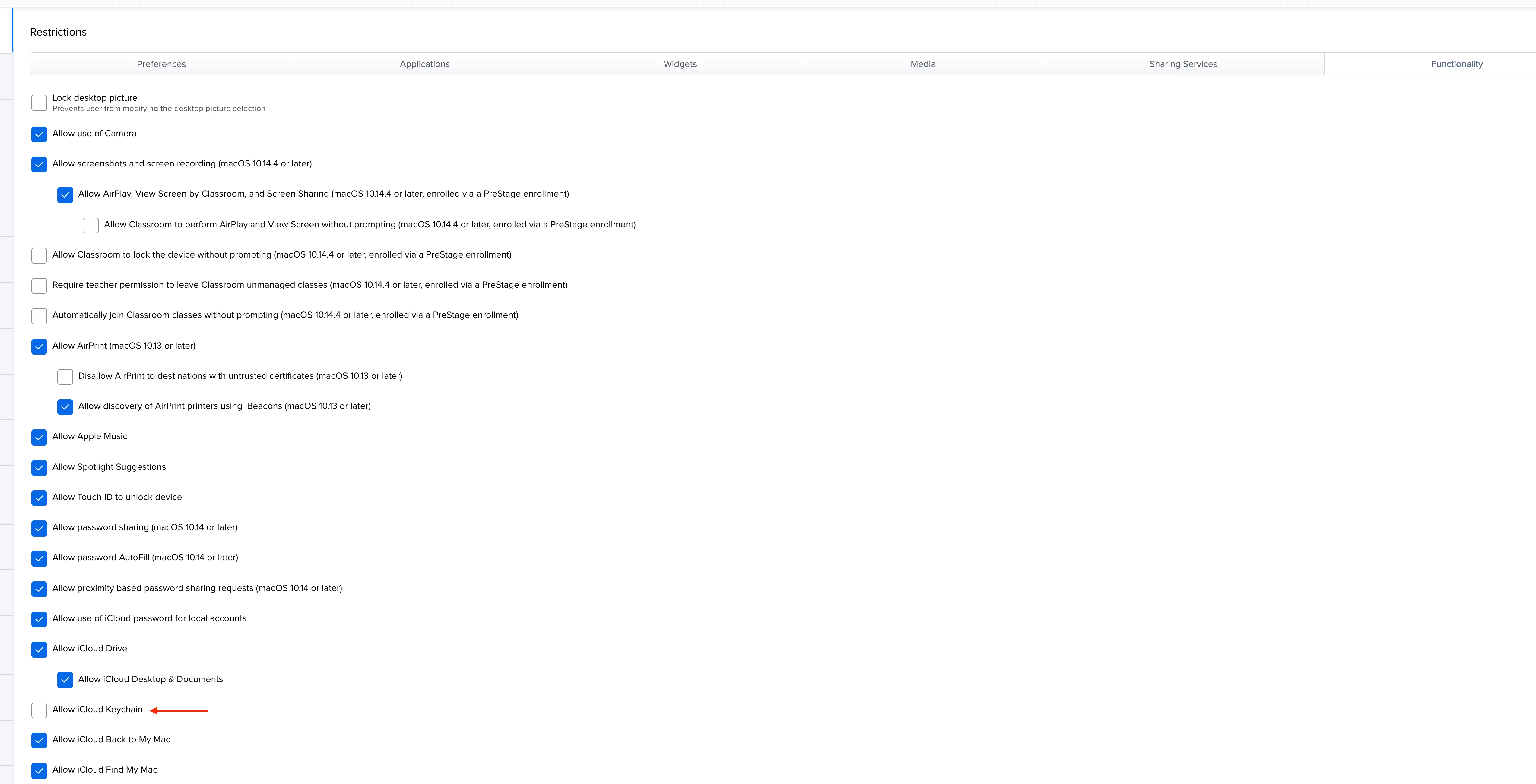
Task: Uncheck Allow AirPlay, View Screen by Classroom
Action: click(65, 195)
